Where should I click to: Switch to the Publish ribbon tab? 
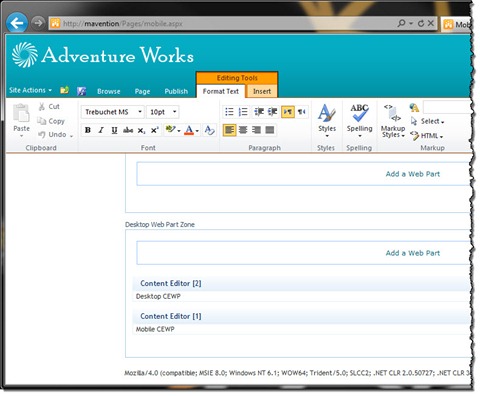click(176, 91)
